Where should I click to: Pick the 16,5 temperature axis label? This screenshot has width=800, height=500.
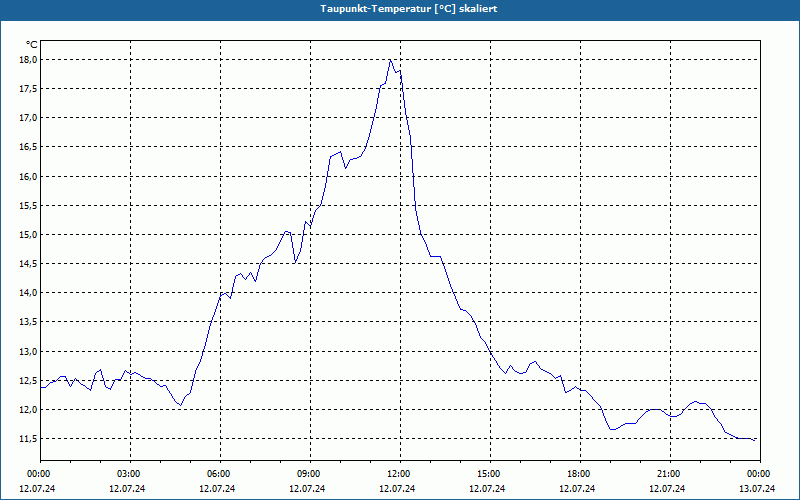coord(29,147)
